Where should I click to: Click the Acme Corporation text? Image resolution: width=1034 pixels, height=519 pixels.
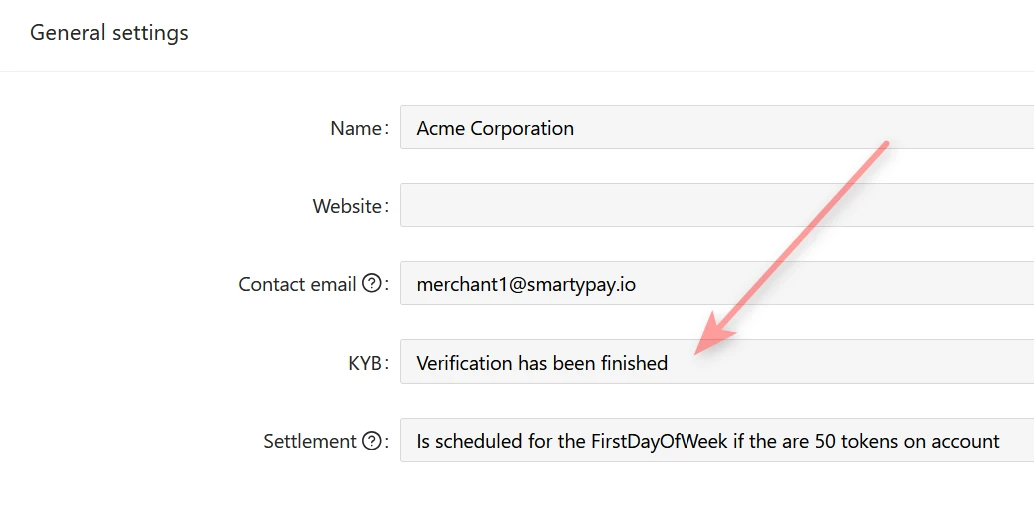(495, 128)
